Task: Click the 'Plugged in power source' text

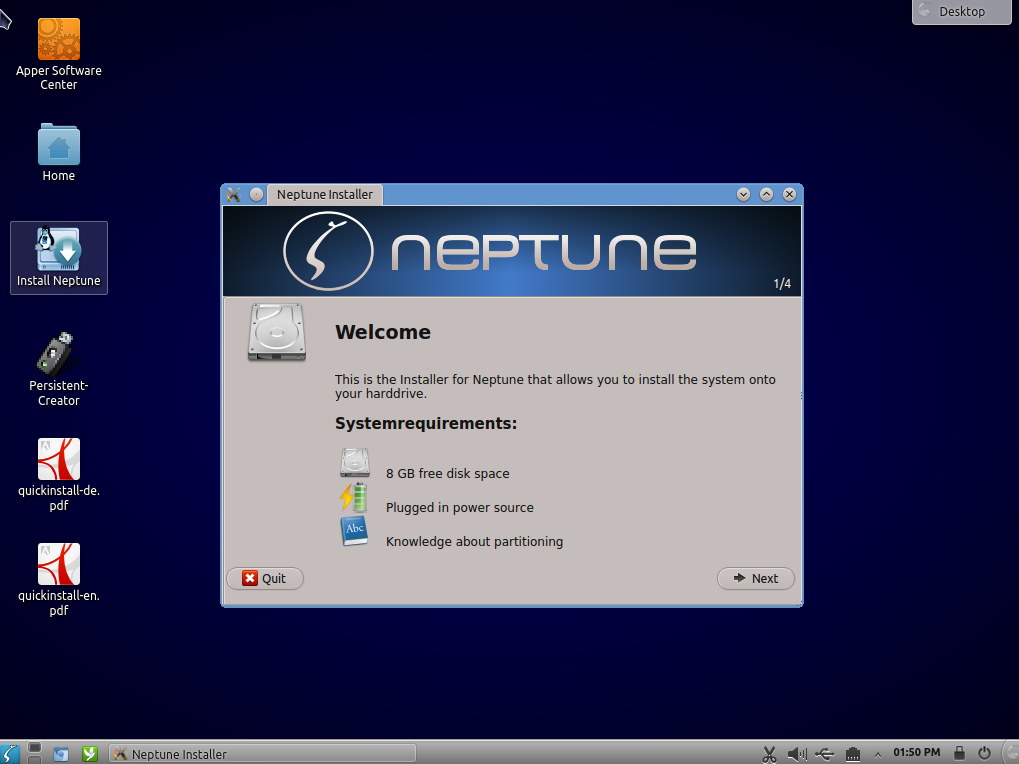Action: pos(459,507)
